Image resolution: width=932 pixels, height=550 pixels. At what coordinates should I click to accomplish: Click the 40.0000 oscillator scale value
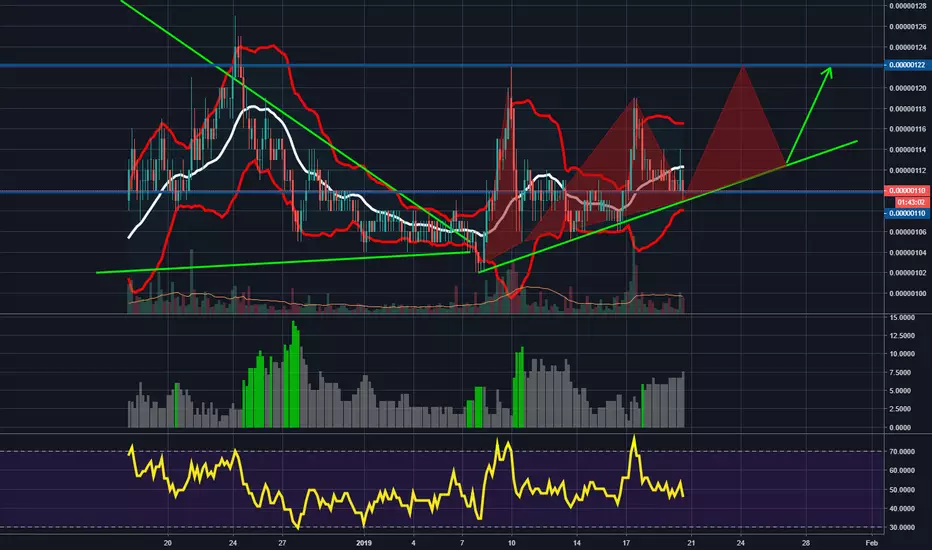(902, 509)
